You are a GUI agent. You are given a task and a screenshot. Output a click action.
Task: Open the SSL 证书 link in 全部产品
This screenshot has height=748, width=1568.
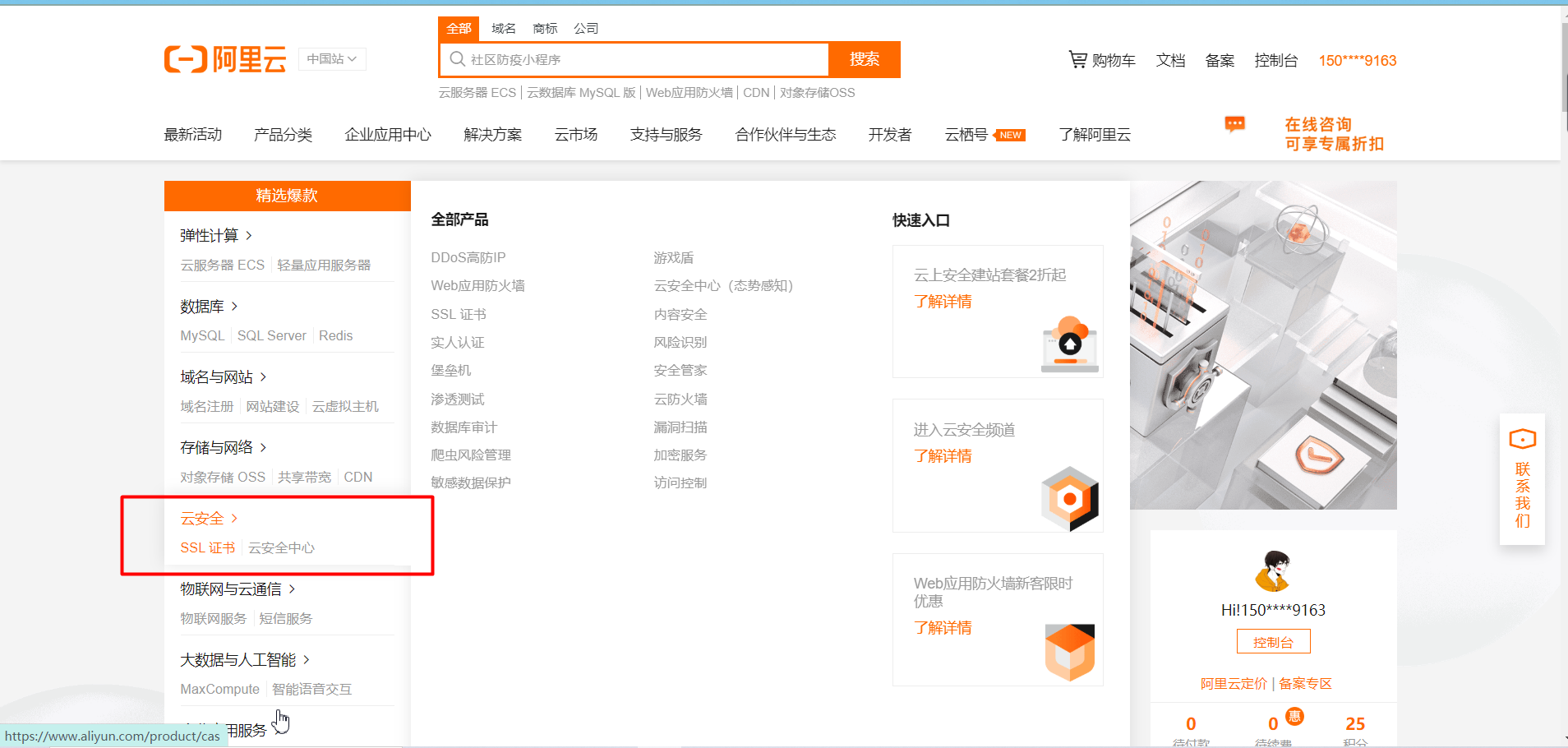459,315
